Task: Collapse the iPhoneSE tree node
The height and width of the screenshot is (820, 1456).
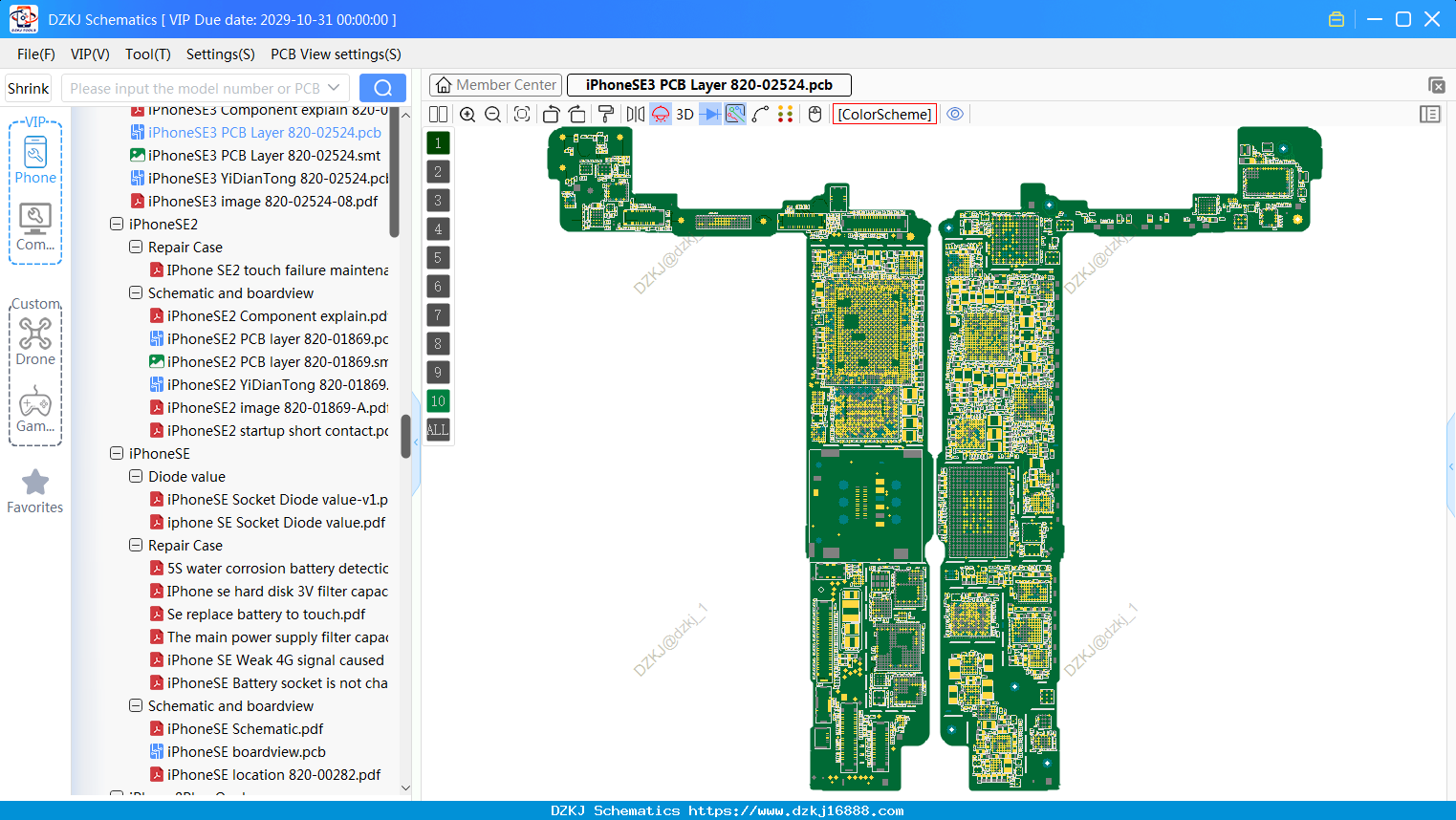Action: (117, 453)
